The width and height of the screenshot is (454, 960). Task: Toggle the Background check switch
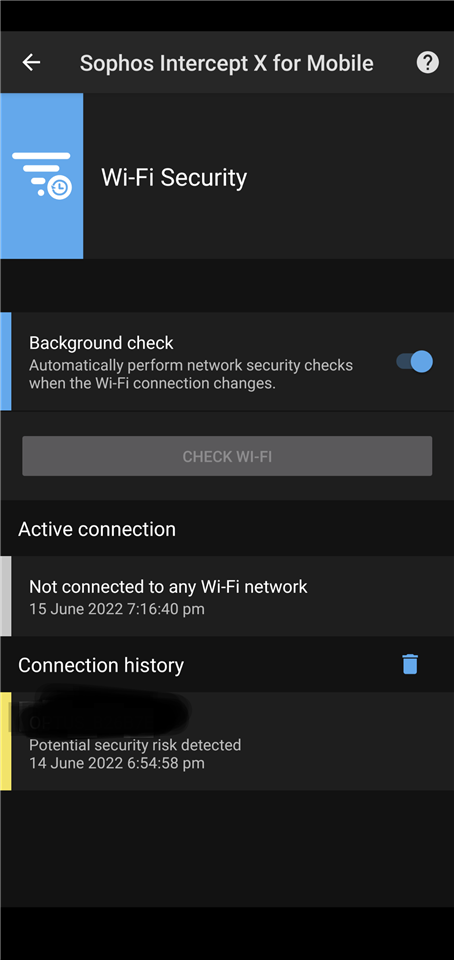(414, 362)
